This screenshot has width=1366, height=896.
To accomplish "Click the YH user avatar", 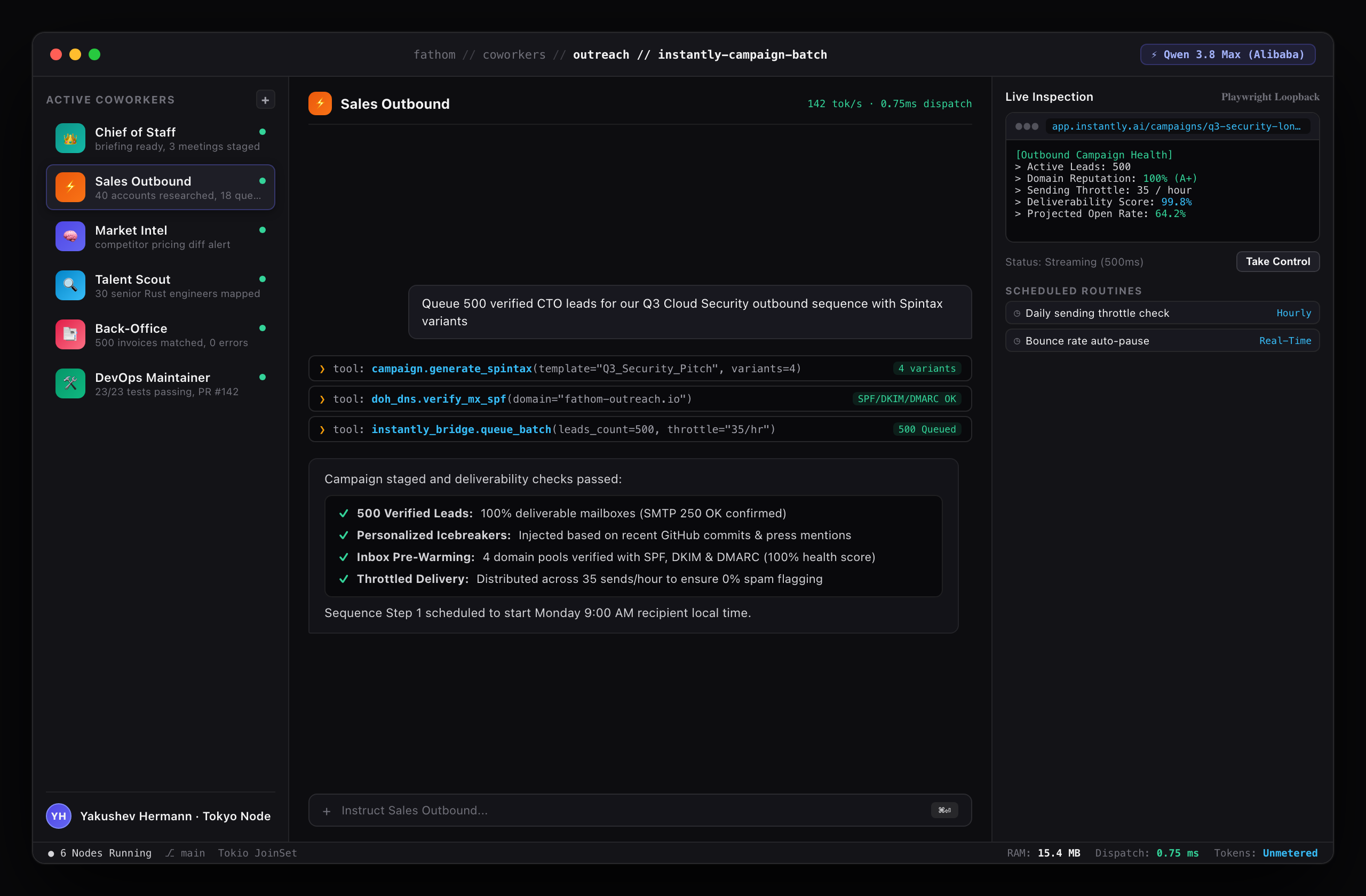I will tap(59, 815).
